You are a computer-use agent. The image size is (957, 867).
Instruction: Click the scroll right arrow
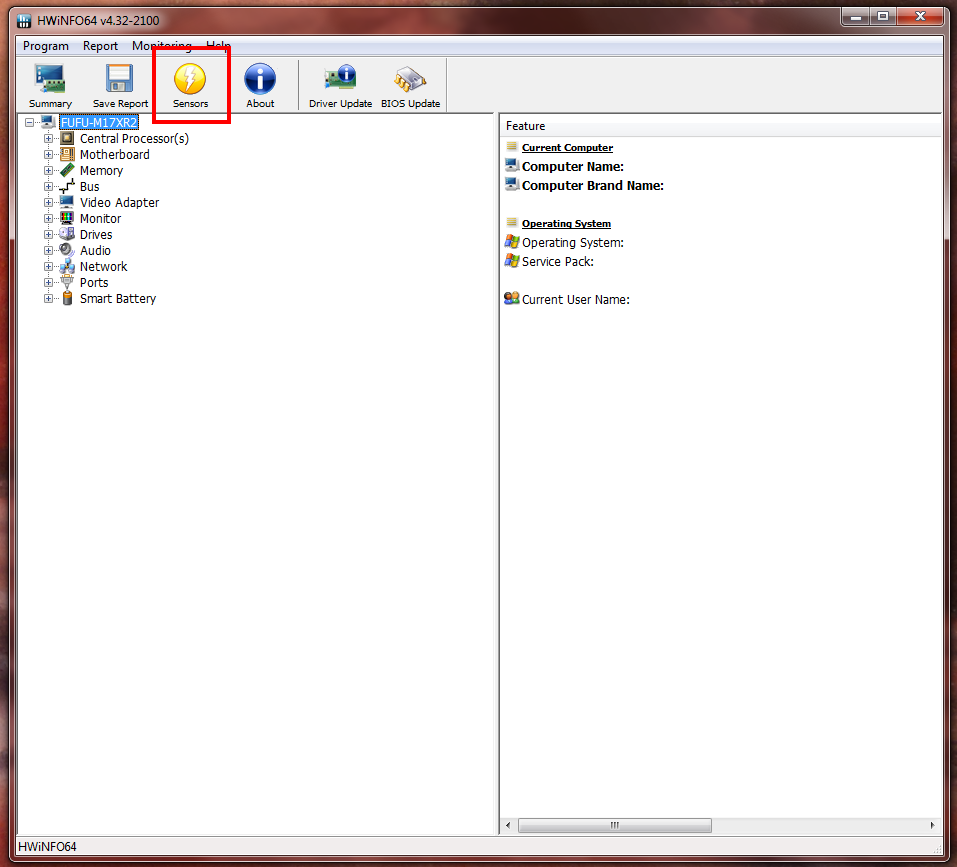(933, 826)
